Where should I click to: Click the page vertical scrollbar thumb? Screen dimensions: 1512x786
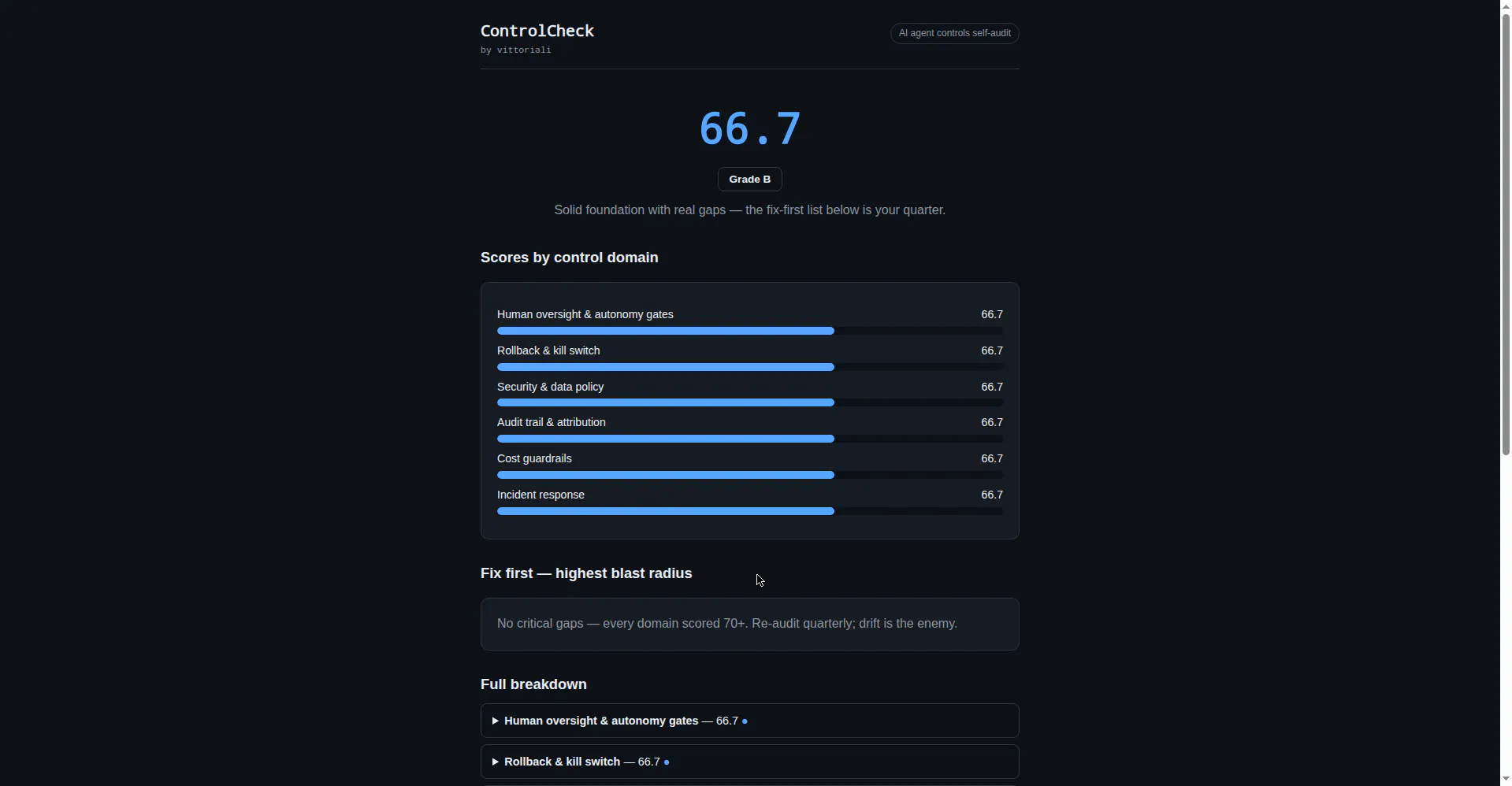[1506, 234]
